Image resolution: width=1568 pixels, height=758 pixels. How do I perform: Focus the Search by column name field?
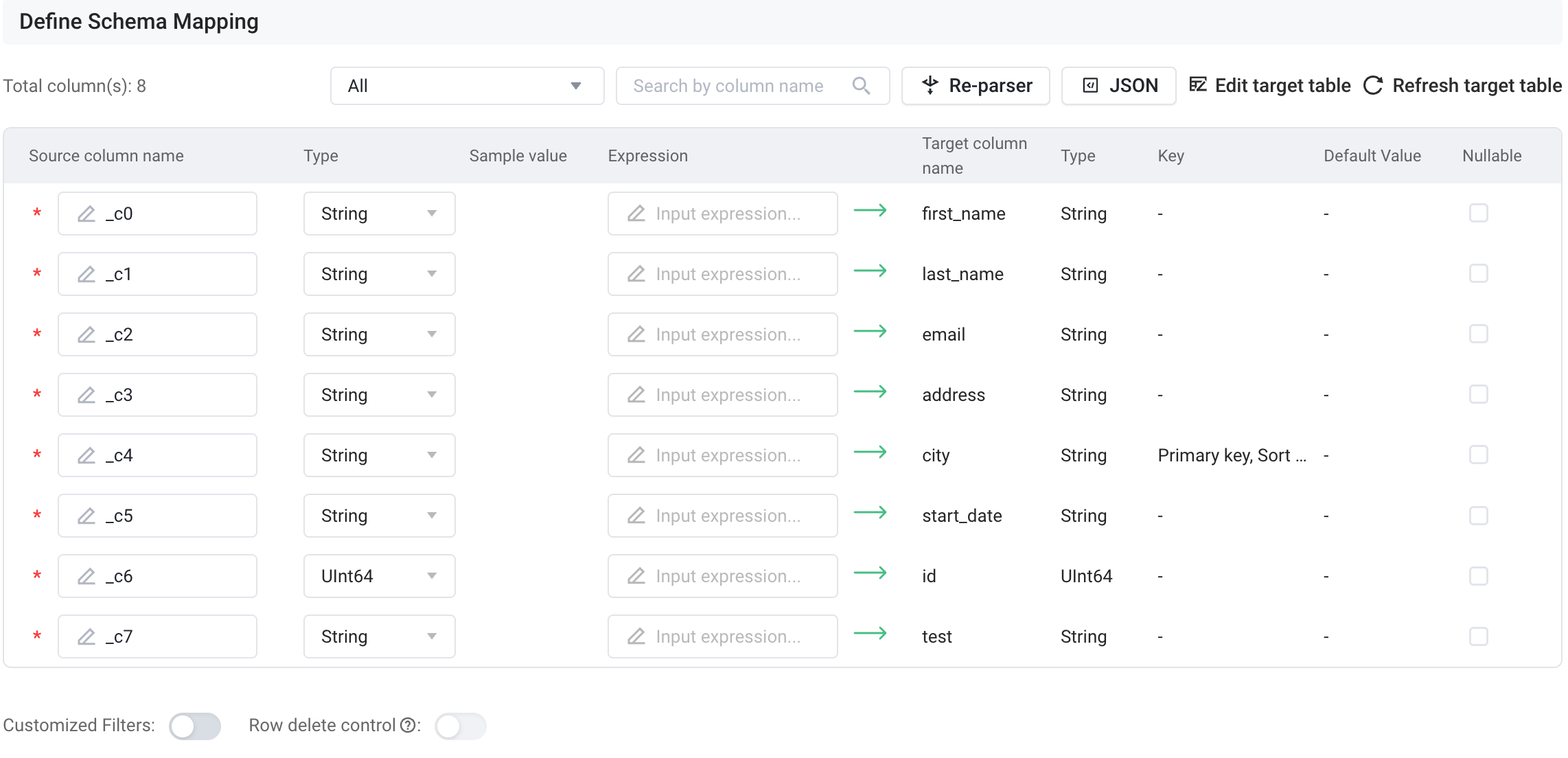click(x=735, y=86)
